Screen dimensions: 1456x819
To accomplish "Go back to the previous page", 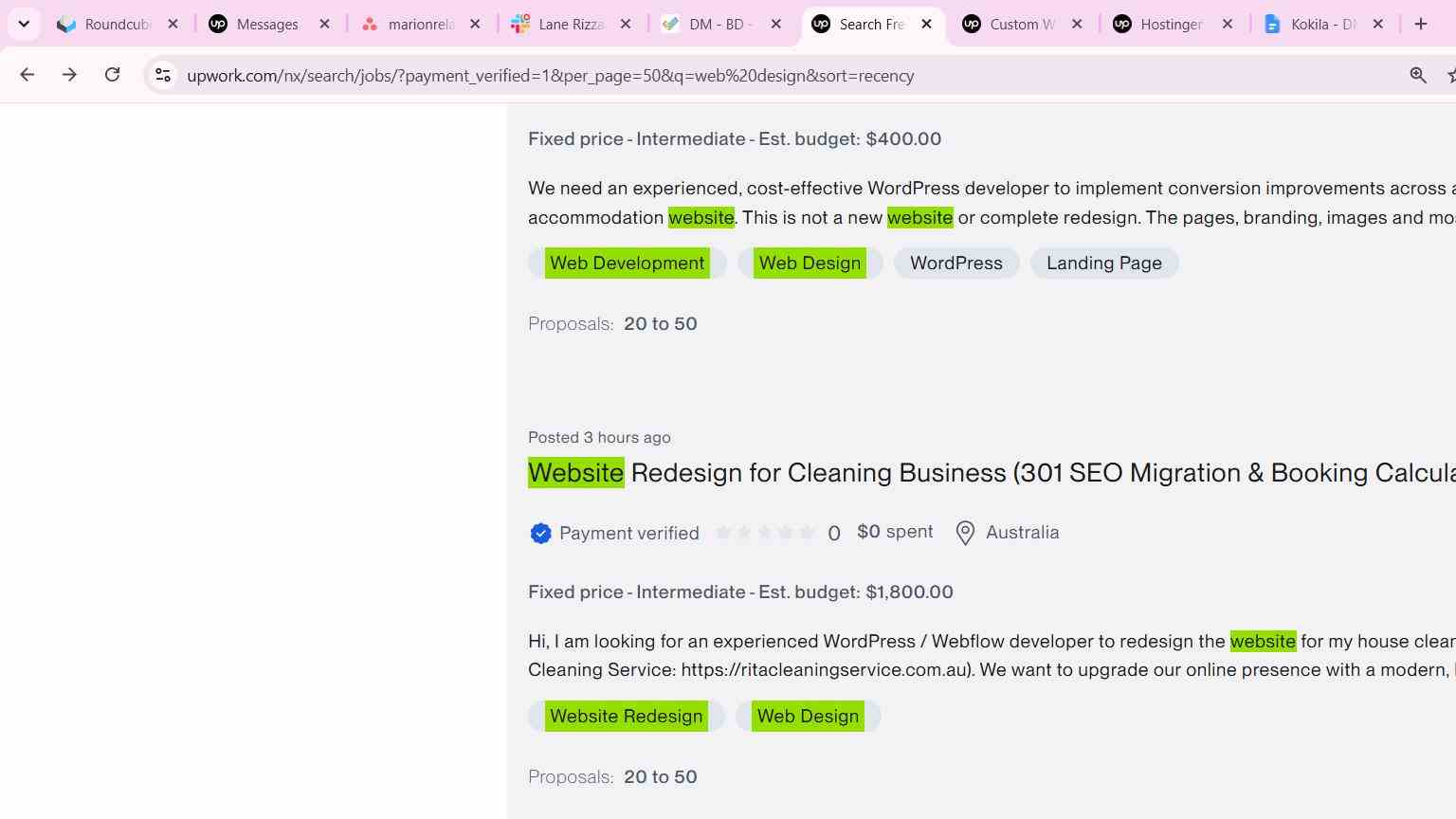I will 27,75.
